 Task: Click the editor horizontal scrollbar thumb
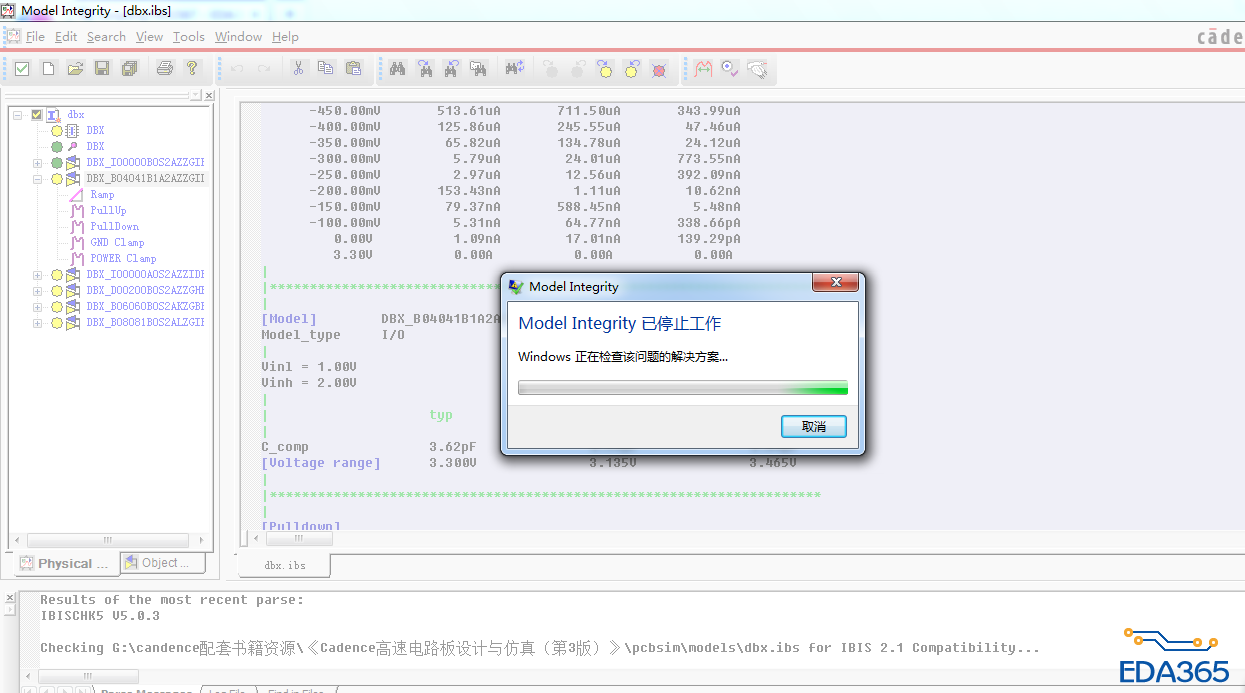pos(301,539)
